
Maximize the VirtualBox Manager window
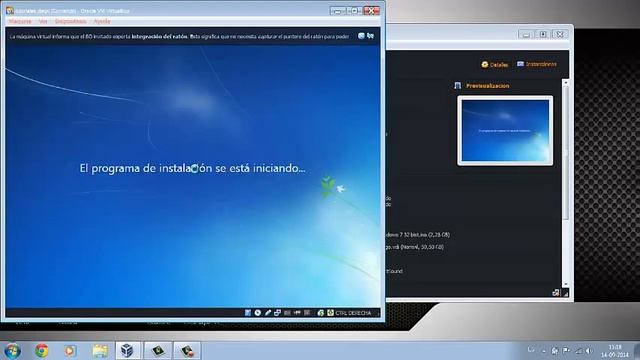pos(543,35)
